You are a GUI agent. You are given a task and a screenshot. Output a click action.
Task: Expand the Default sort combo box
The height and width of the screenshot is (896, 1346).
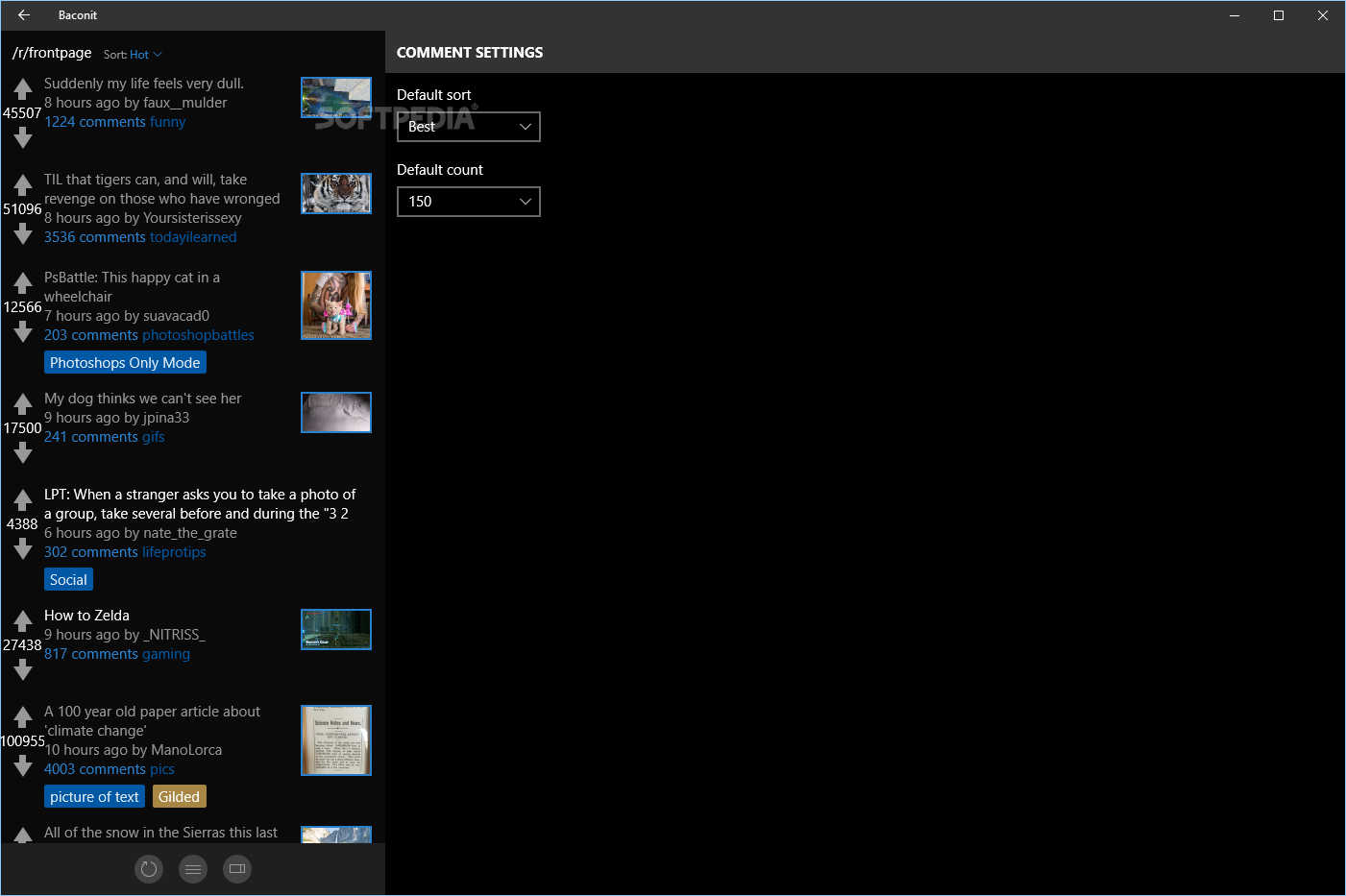469,127
